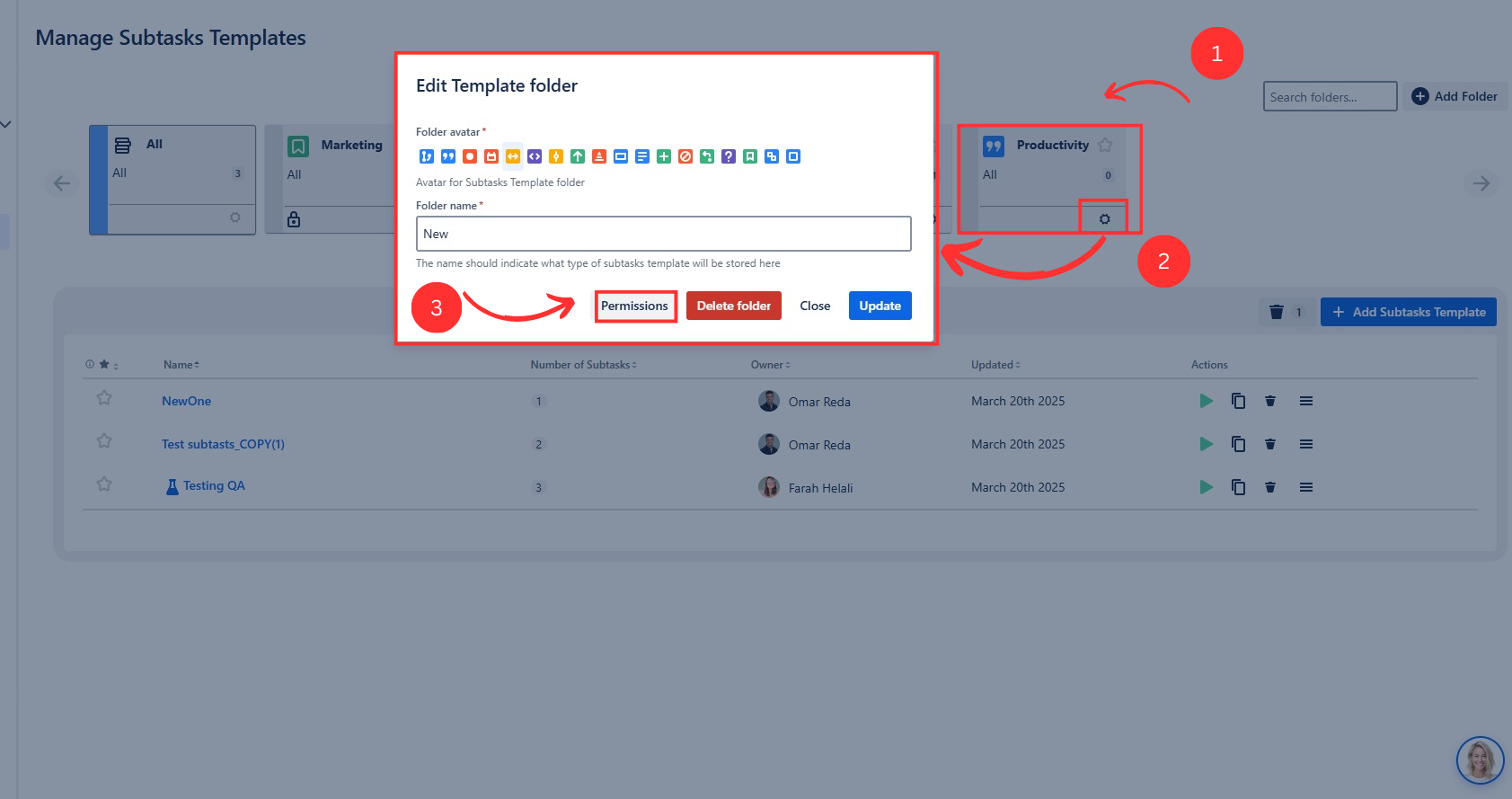
Task: Sort templates by Updated column
Action: [995, 365]
